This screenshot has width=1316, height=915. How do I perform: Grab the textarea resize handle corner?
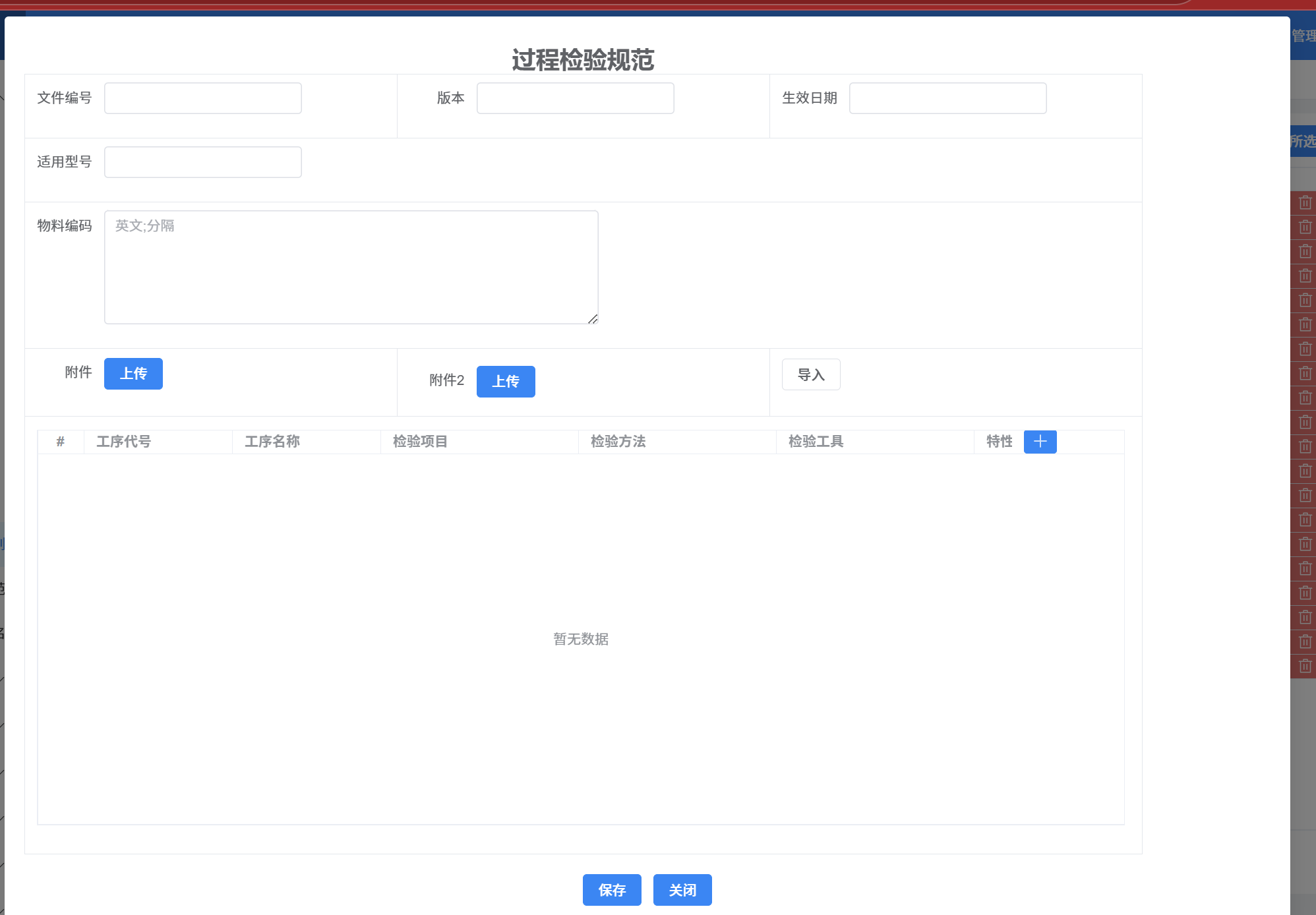[x=593, y=319]
